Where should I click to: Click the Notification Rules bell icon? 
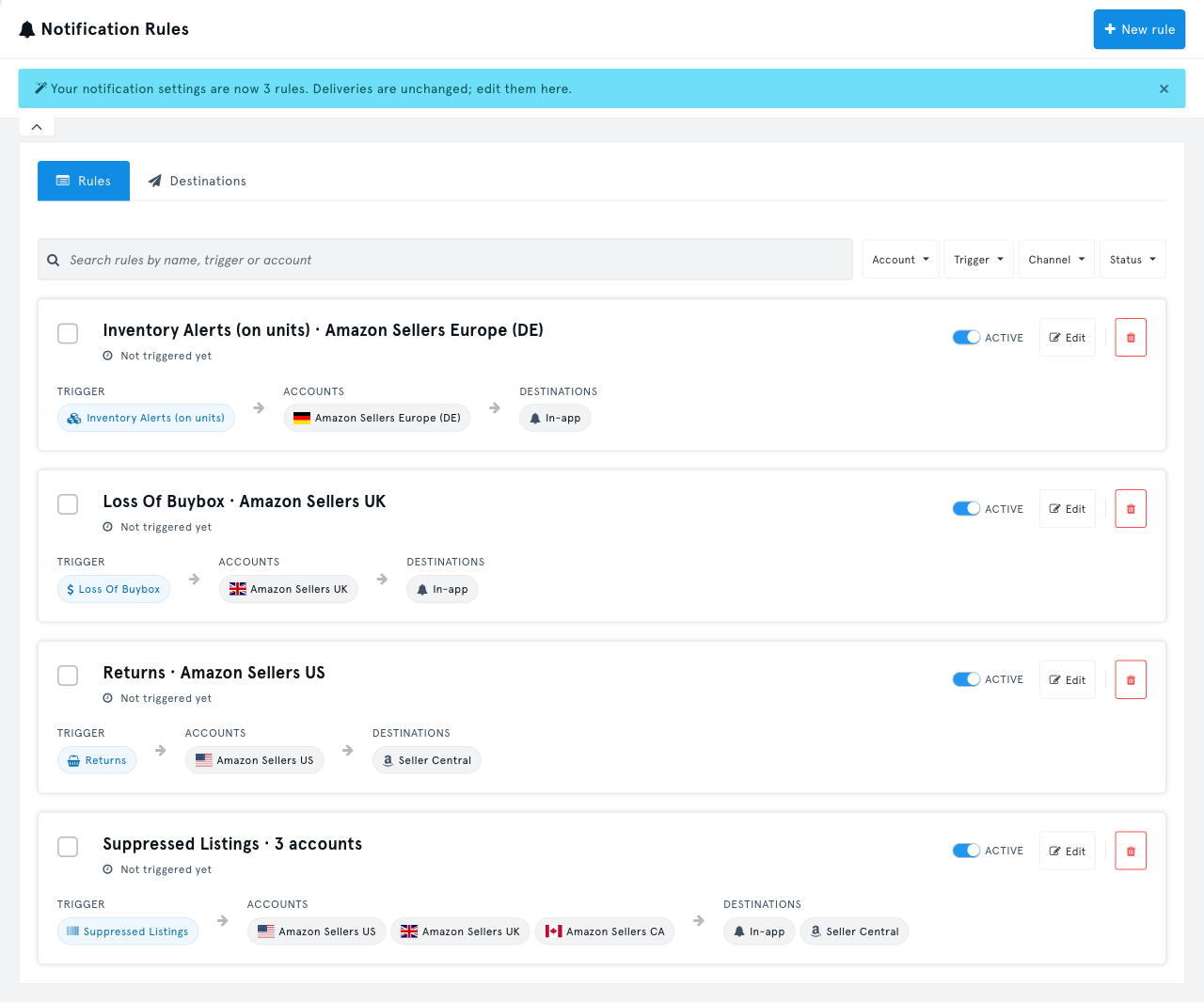(x=27, y=30)
